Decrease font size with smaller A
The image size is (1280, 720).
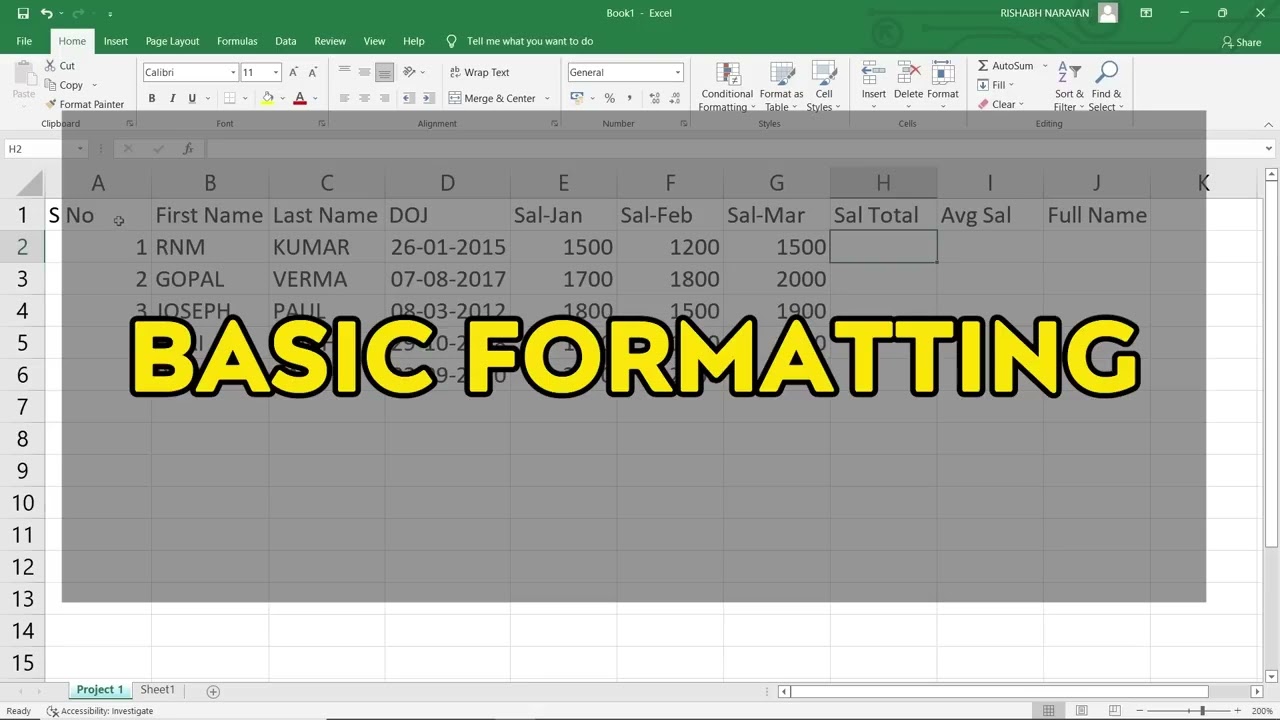313,72
